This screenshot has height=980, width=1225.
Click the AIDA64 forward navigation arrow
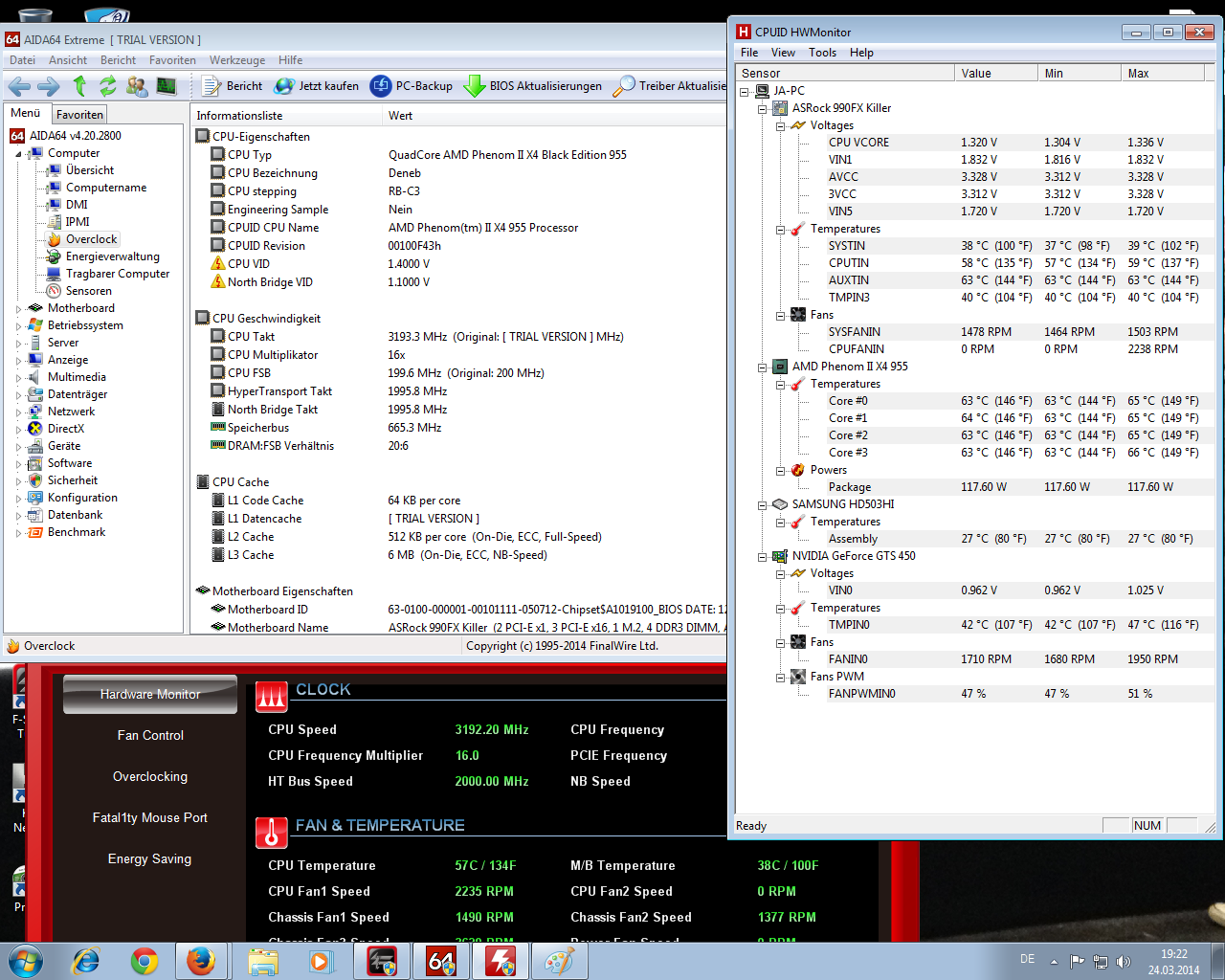click(48, 86)
